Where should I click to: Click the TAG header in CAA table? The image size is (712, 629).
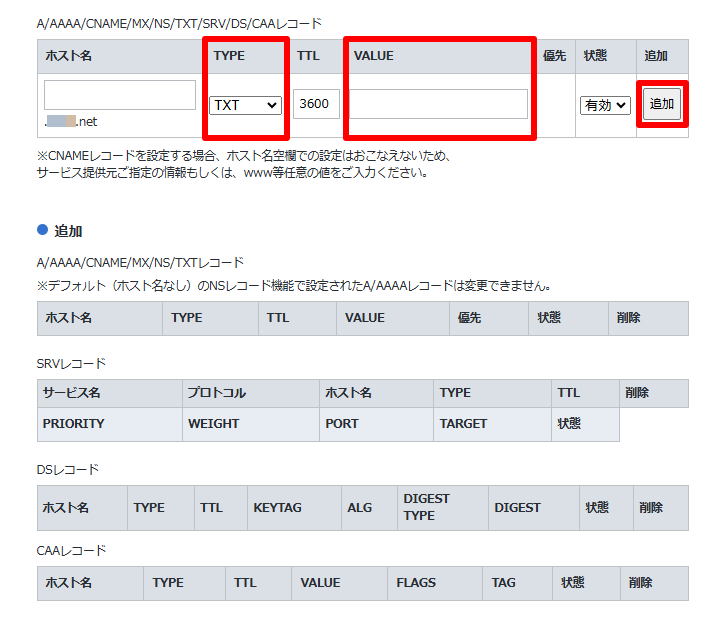coord(503,582)
